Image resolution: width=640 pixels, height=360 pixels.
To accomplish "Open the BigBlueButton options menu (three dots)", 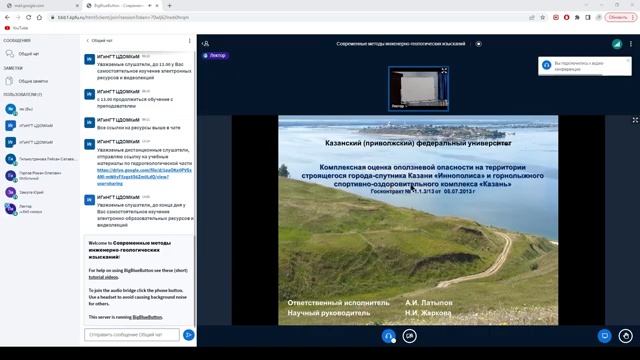I will click(631, 44).
